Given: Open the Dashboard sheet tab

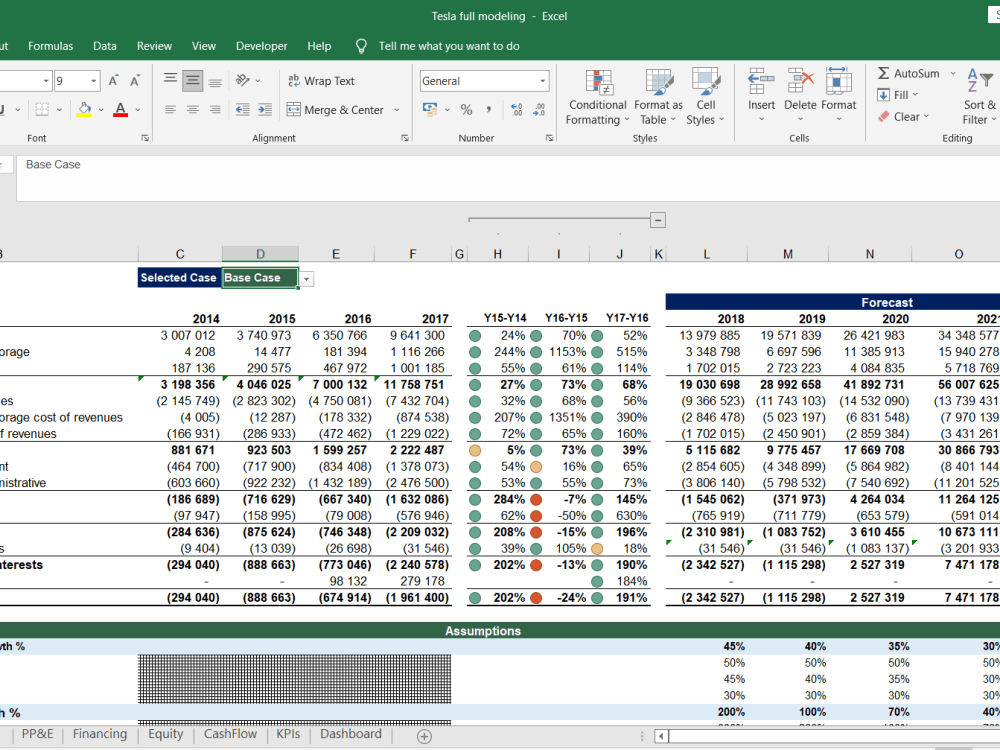Looking at the screenshot, I should pyautogui.click(x=350, y=733).
